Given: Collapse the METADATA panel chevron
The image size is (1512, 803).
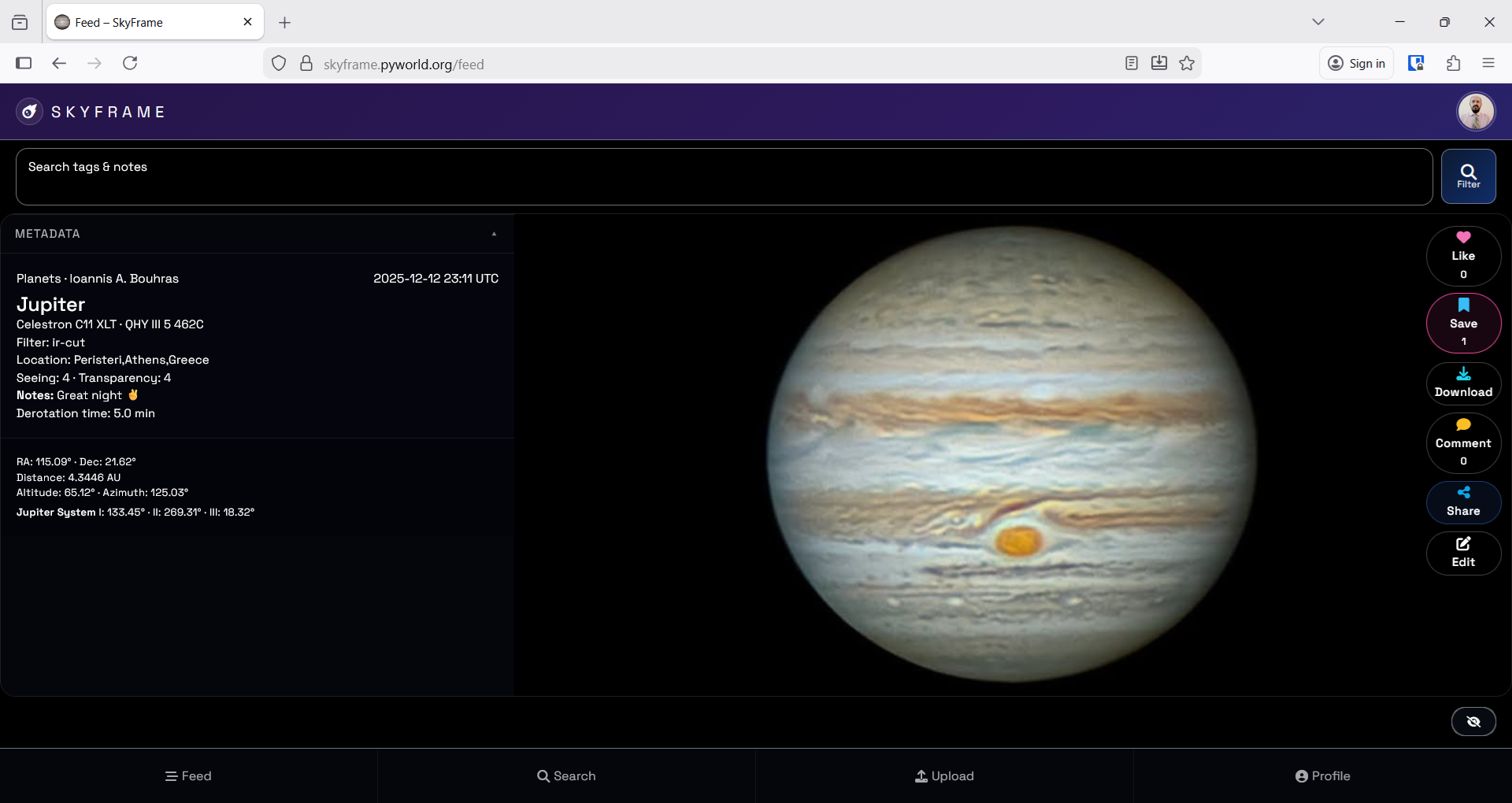Looking at the screenshot, I should click(x=494, y=234).
